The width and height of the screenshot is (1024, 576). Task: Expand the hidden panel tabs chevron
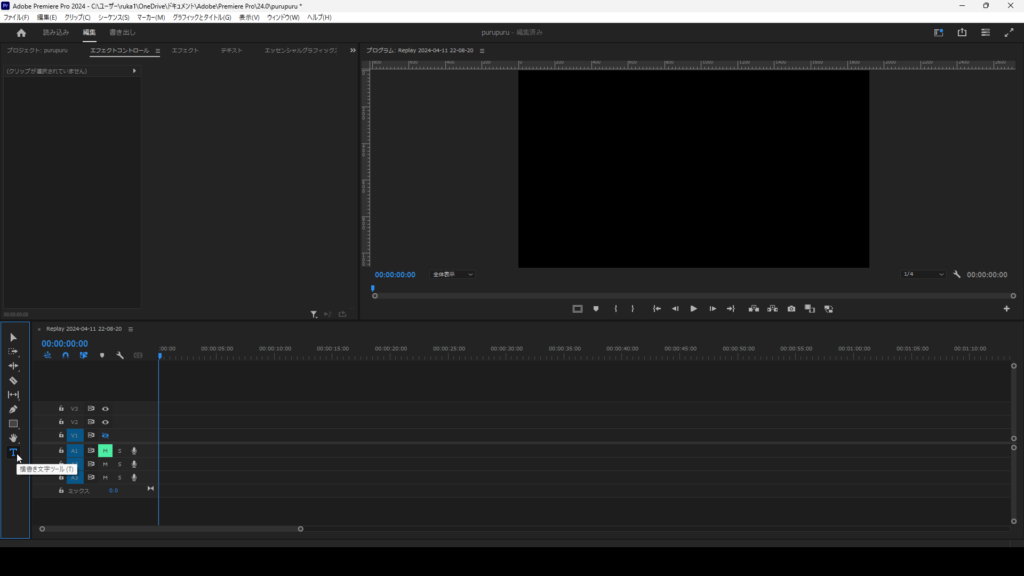coord(352,50)
